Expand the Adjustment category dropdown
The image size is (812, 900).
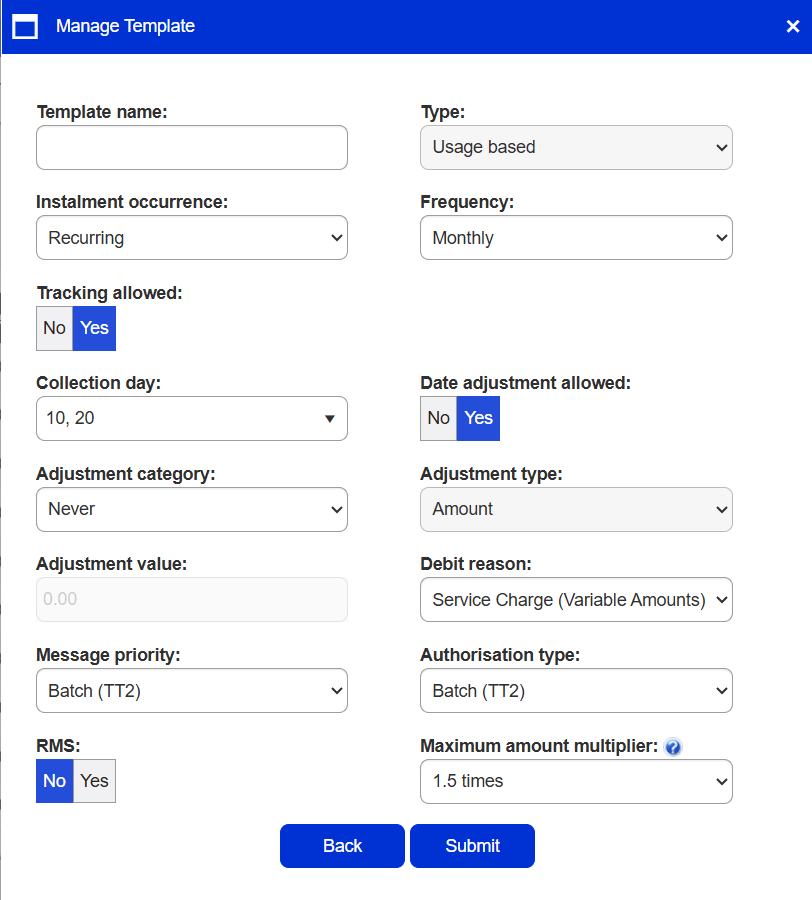[192, 509]
